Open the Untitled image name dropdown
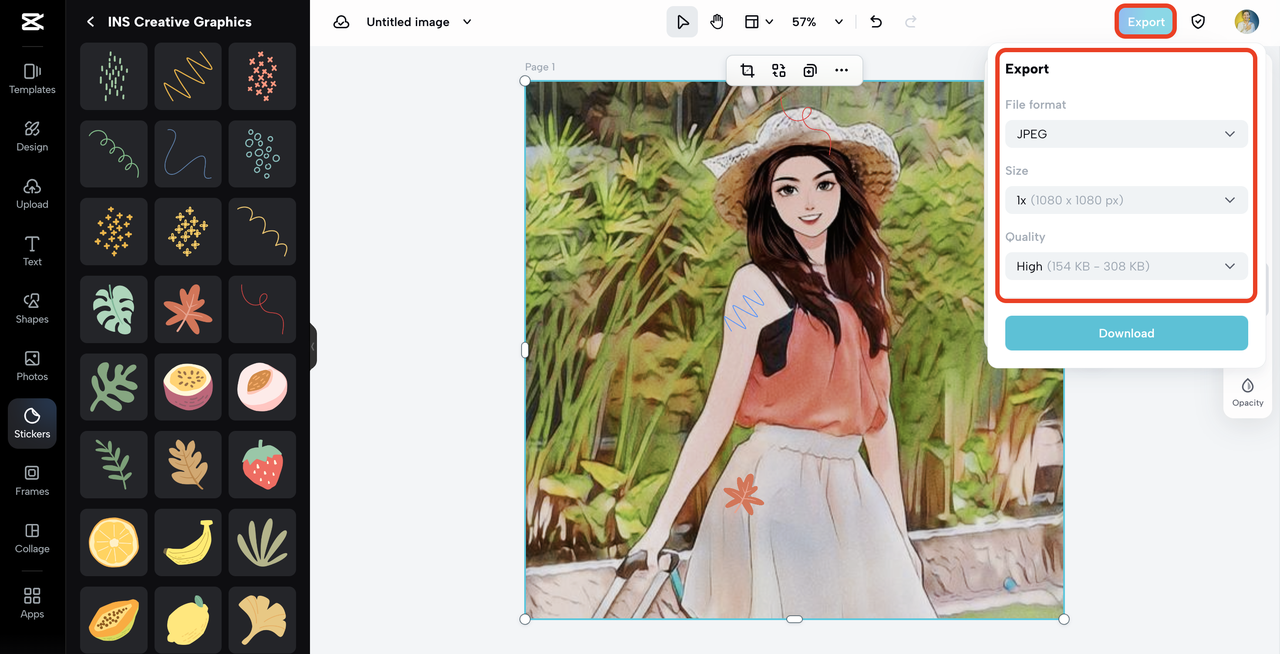The width and height of the screenshot is (1280, 654). pos(467,22)
